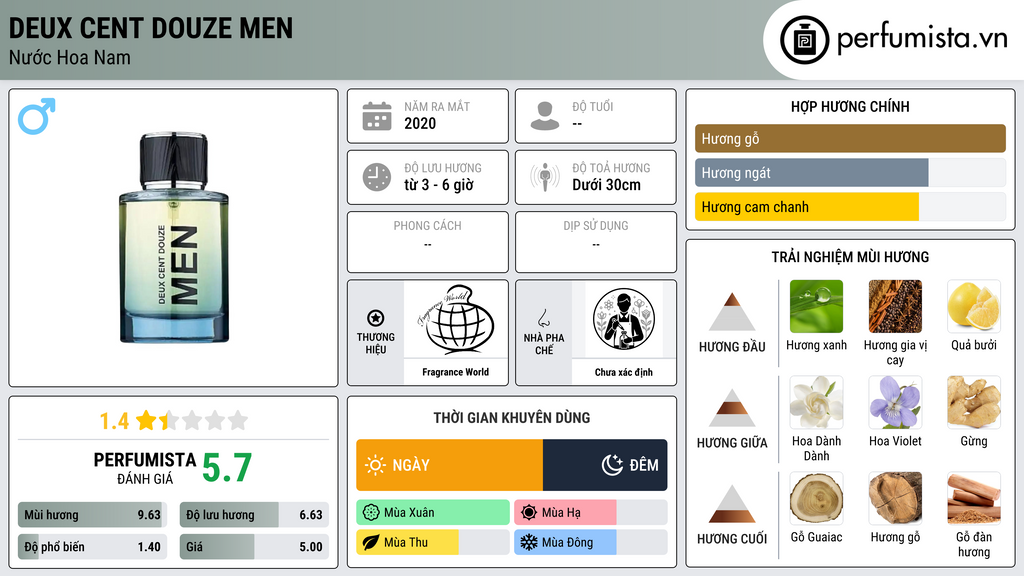Click the calendar icon for release year

(x=377, y=116)
